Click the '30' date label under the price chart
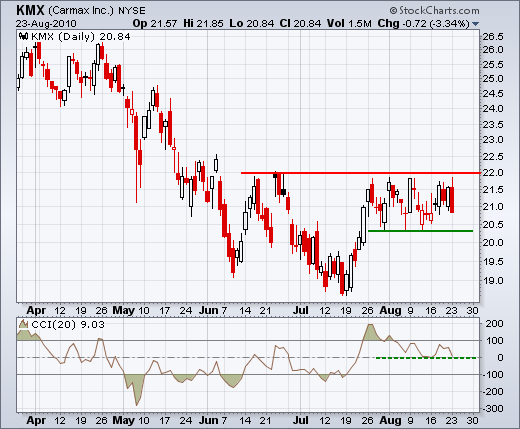Screen dimensions: 520x429 [x=472, y=311]
